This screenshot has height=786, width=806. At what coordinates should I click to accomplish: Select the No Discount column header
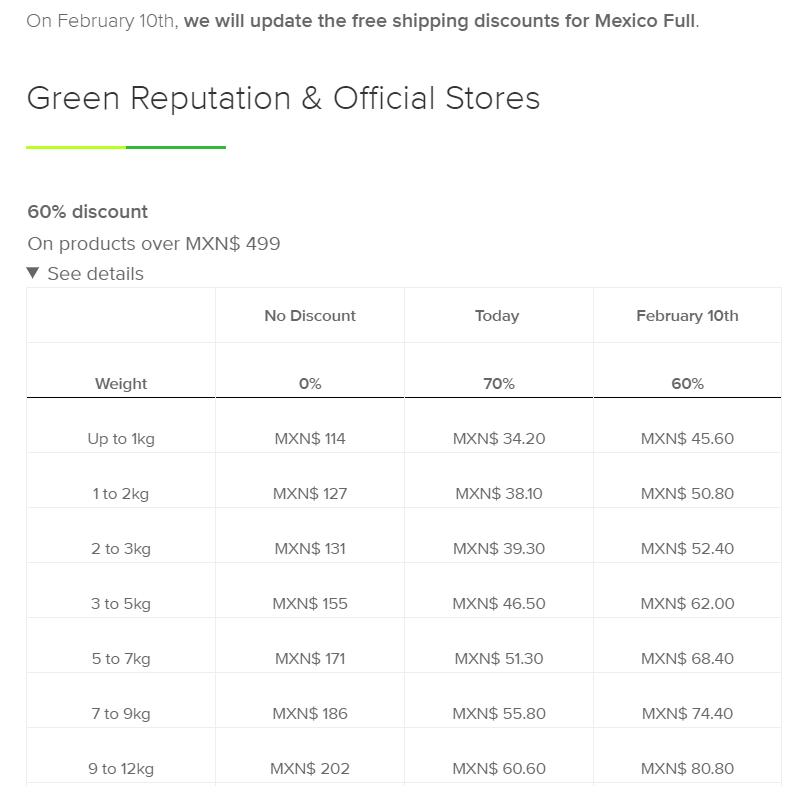tap(310, 316)
